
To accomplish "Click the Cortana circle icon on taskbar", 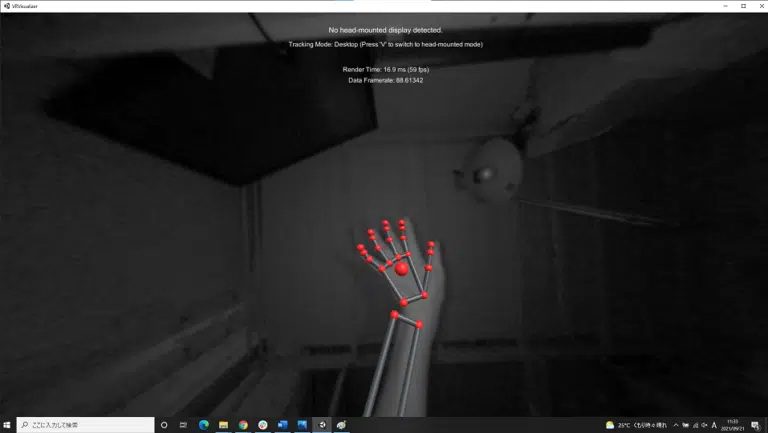I will tap(164, 425).
